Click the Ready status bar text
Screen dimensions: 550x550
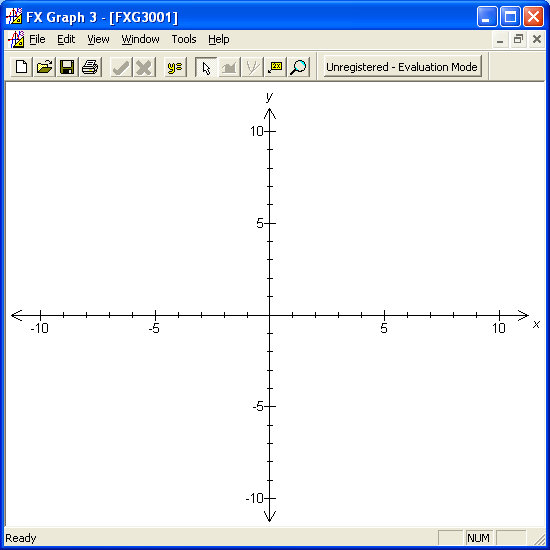(21, 538)
